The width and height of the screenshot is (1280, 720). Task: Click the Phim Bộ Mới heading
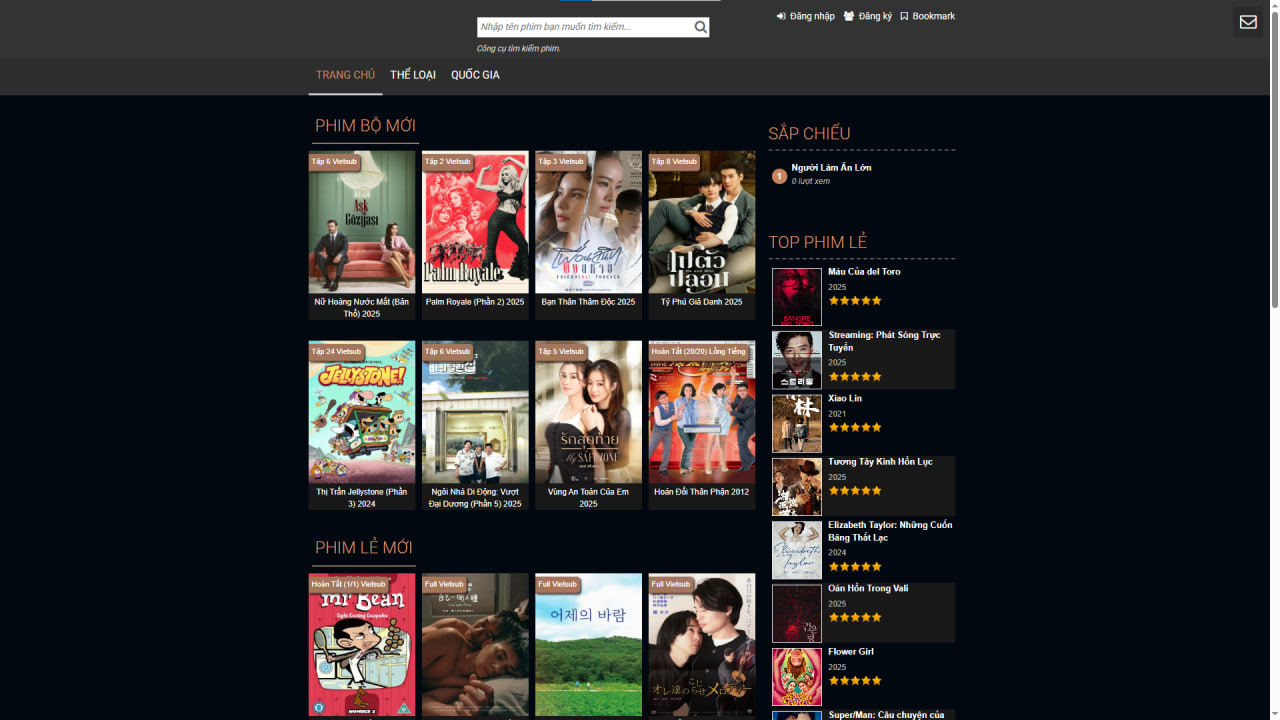click(x=365, y=126)
